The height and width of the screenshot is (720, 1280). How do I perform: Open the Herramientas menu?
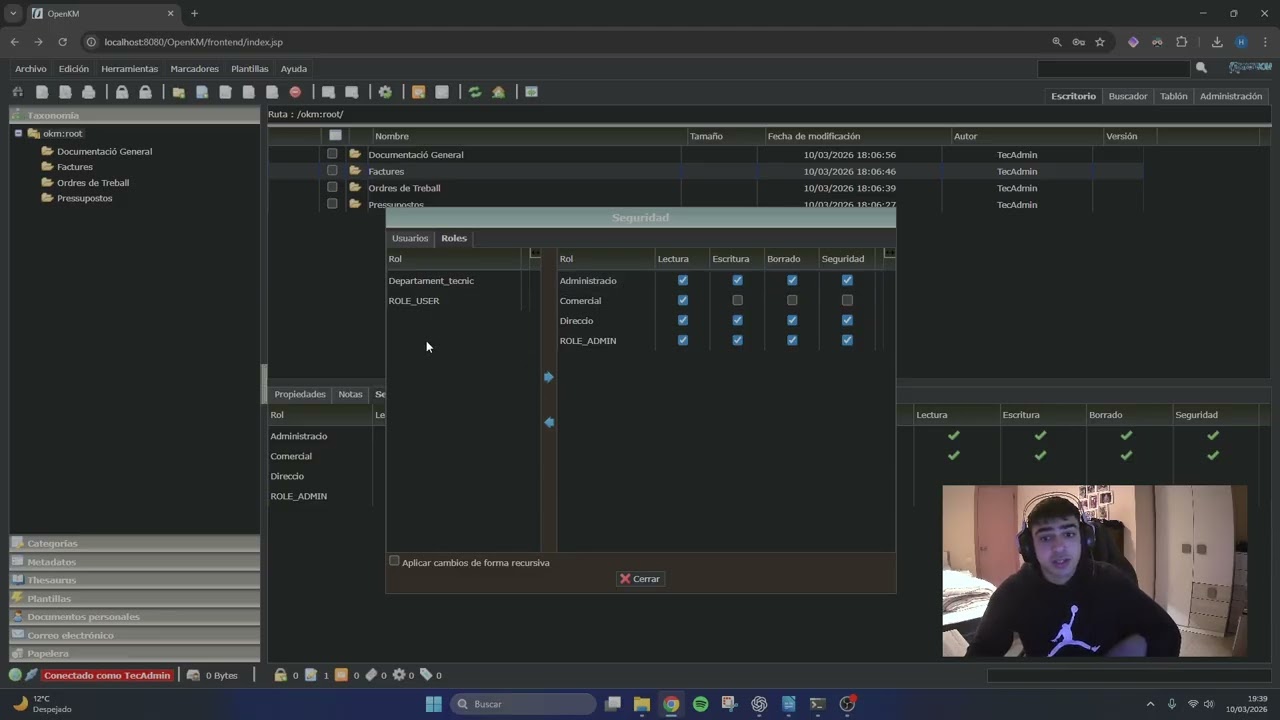pyautogui.click(x=129, y=69)
